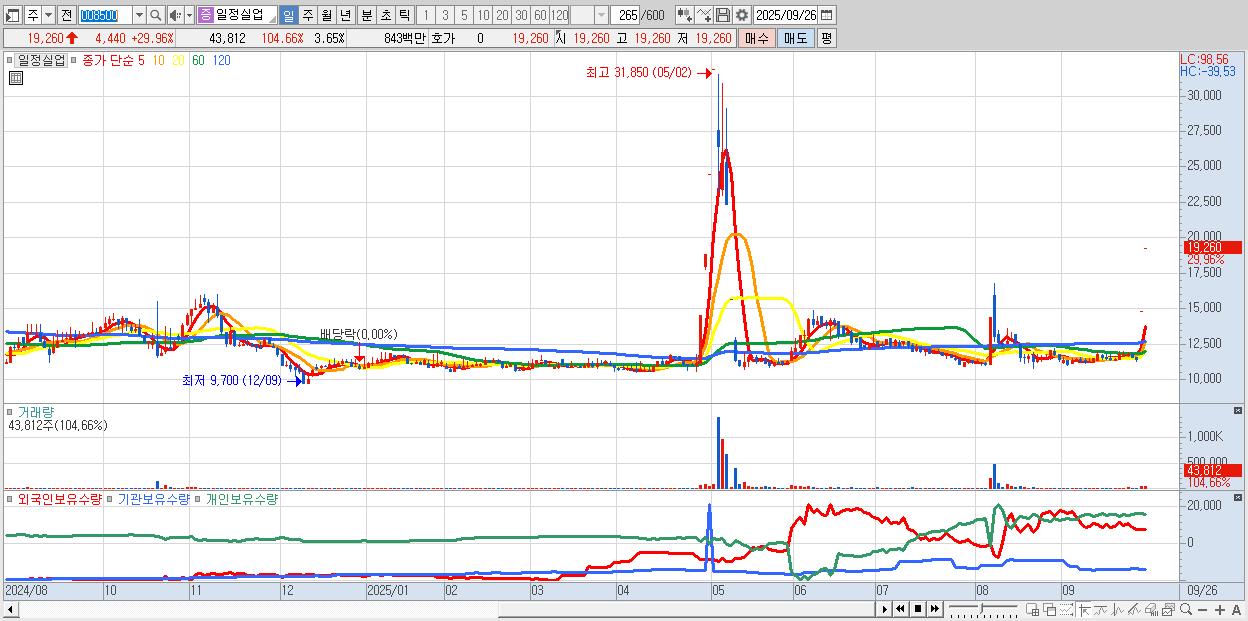
Task: Click the 265 bar count field
Action: [625, 15]
